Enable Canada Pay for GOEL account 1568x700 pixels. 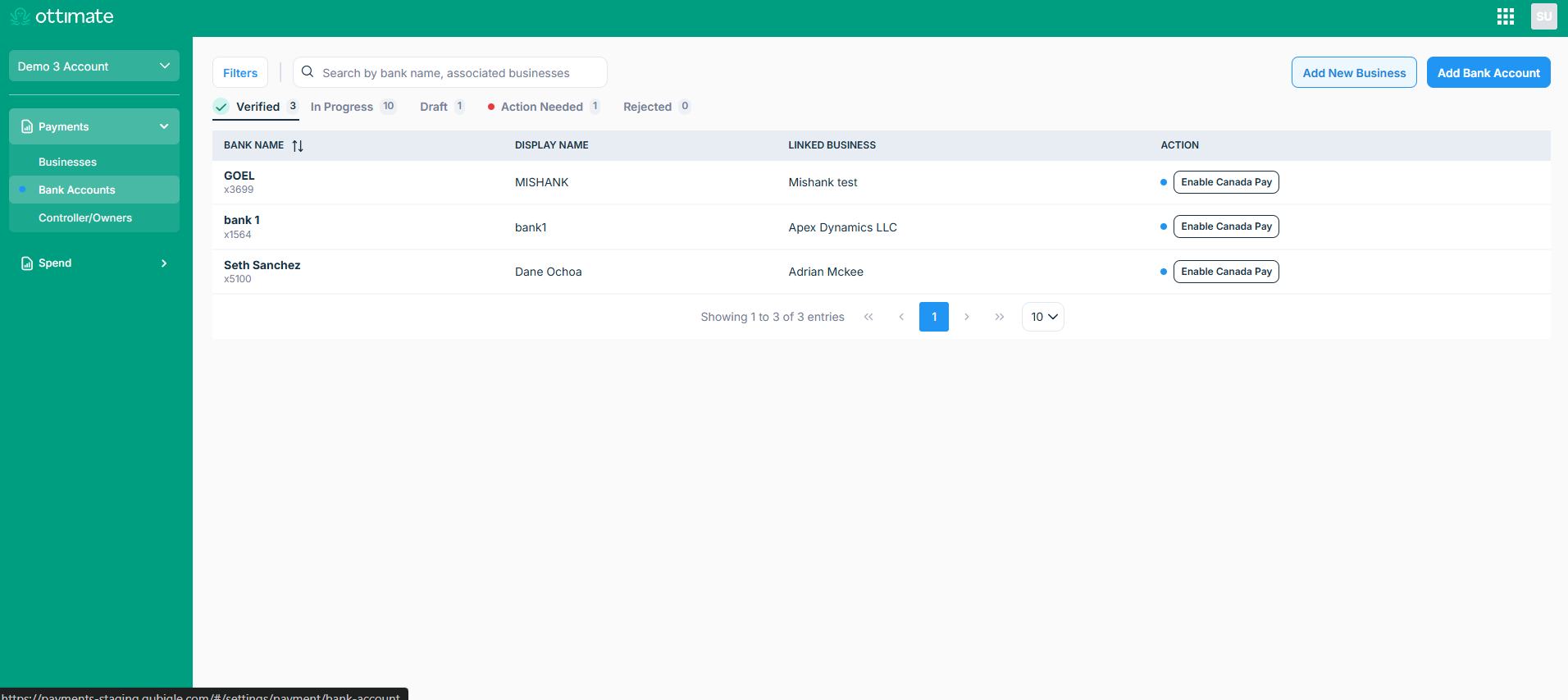click(x=1226, y=182)
